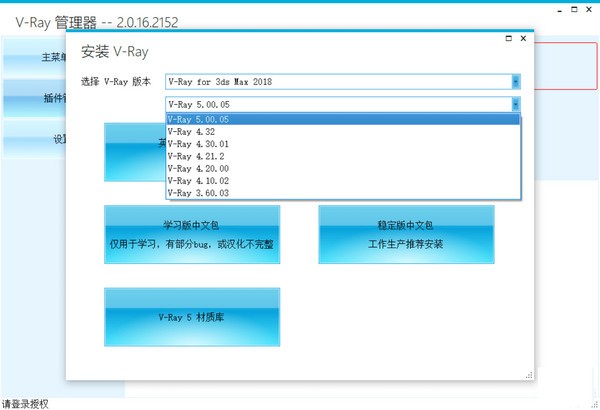Open 主菜单 in the manager sidebar
The height and width of the screenshot is (410, 600).
click(34, 57)
